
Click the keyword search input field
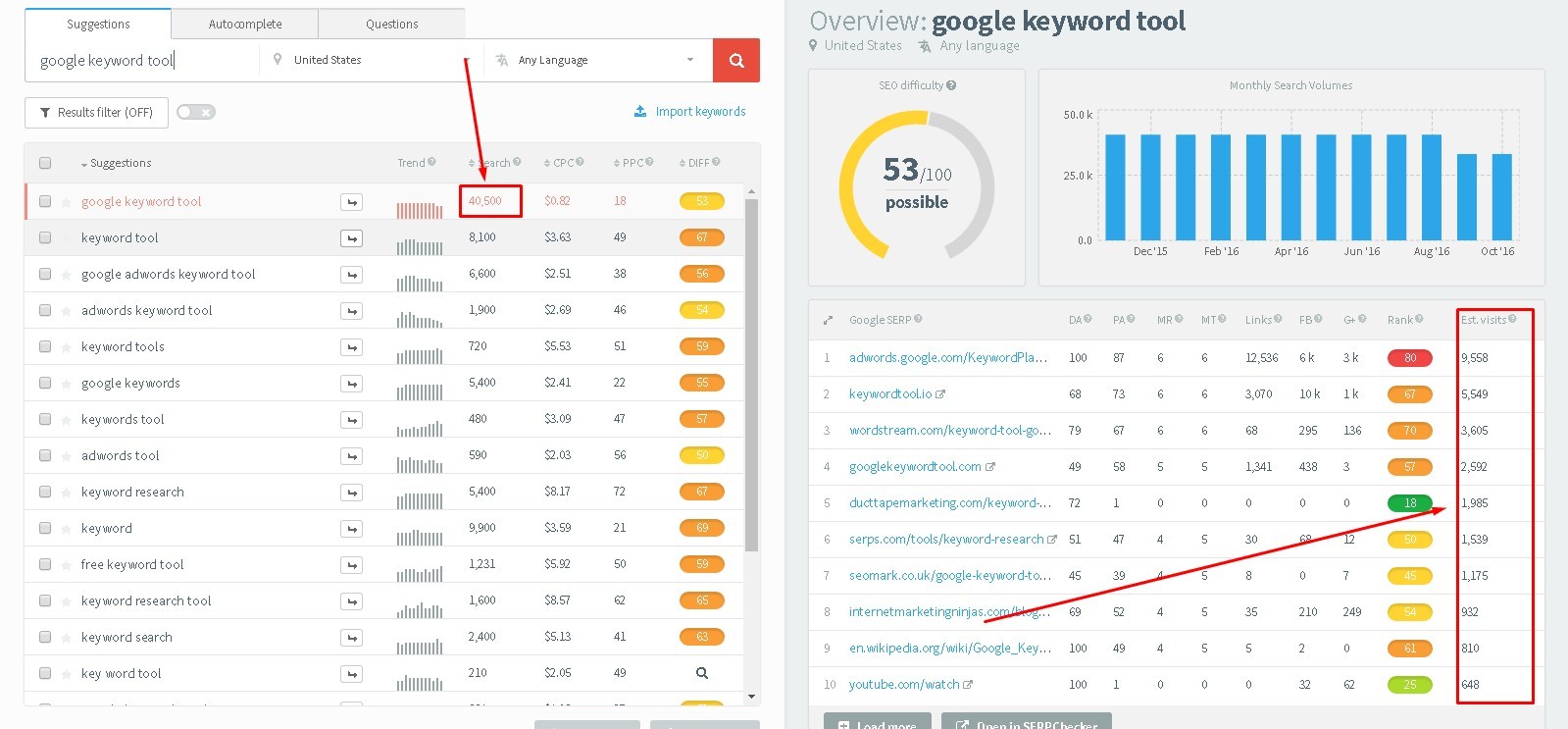click(143, 60)
